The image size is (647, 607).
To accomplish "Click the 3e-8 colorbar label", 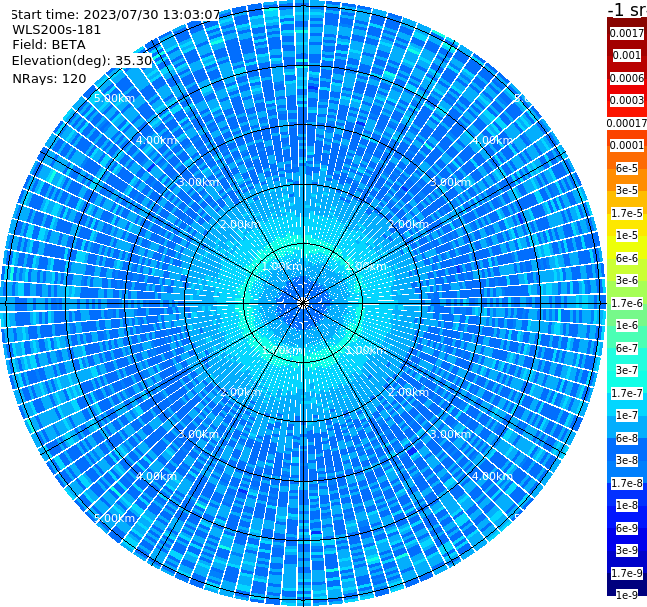I will [627, 460].
